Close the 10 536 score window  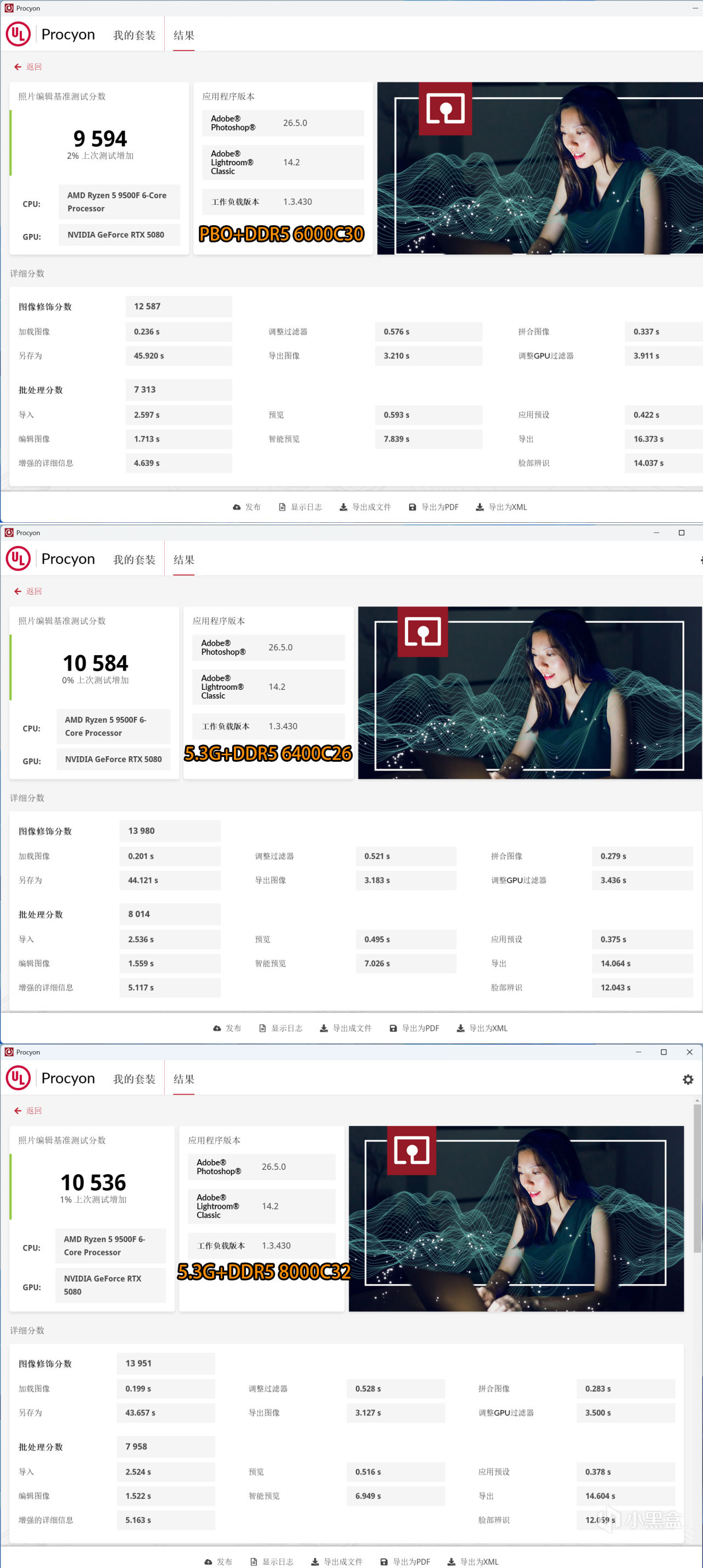pyautogui.click(x=690, y=1052)
